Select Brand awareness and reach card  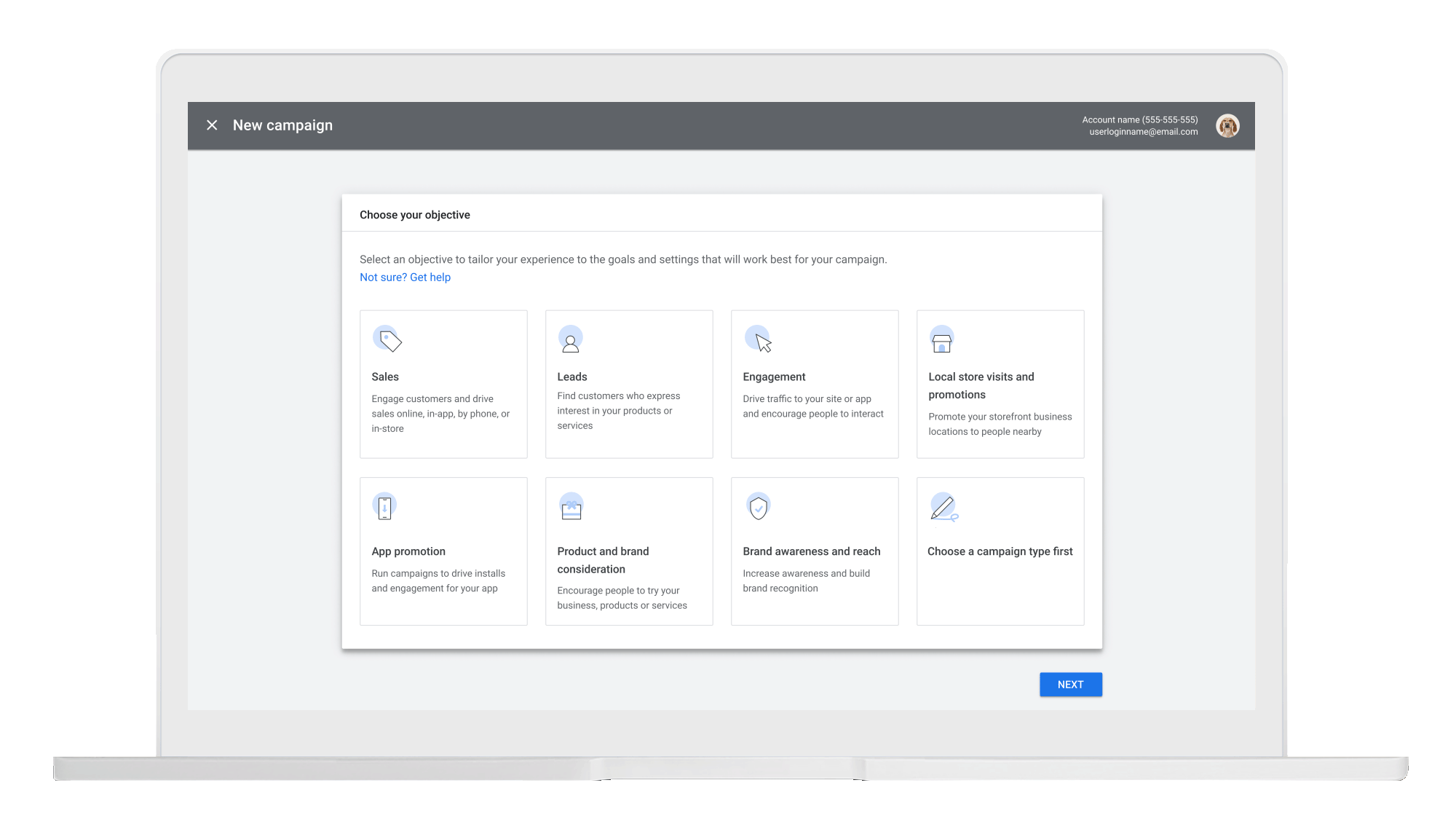click(815, 550)
